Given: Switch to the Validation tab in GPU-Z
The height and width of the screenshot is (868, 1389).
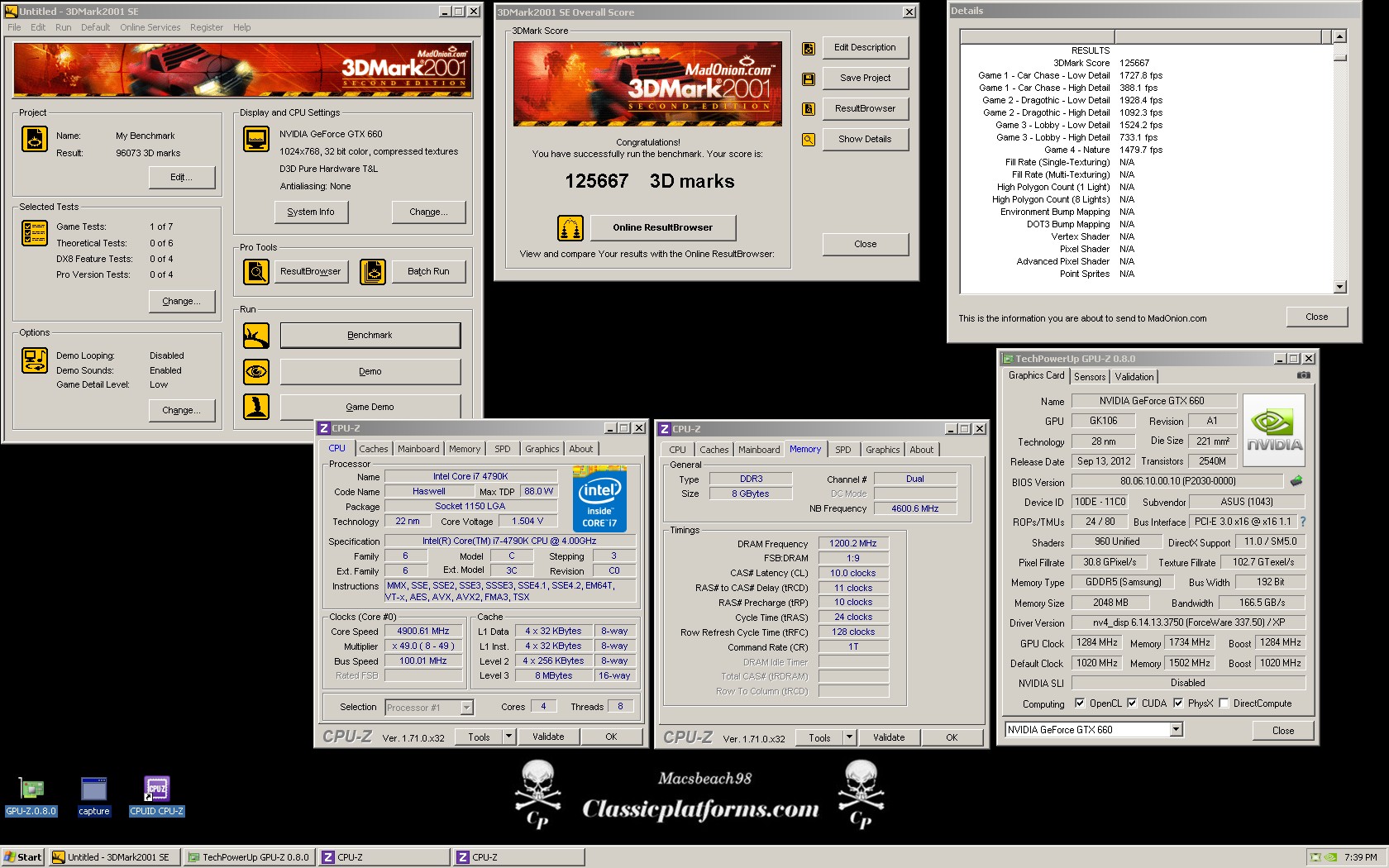Looking at the screenshot, I should (1134, 377).
